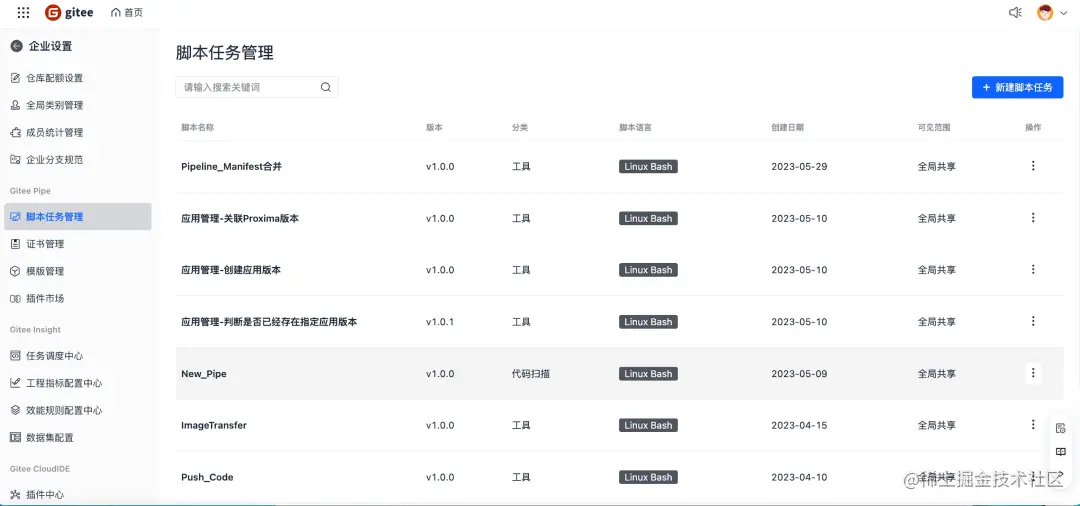Click the 仓库配额设置 edit icon
The height and width of the screenshot is (506, 1080).
pyautogui.click(x=15, y=78)
